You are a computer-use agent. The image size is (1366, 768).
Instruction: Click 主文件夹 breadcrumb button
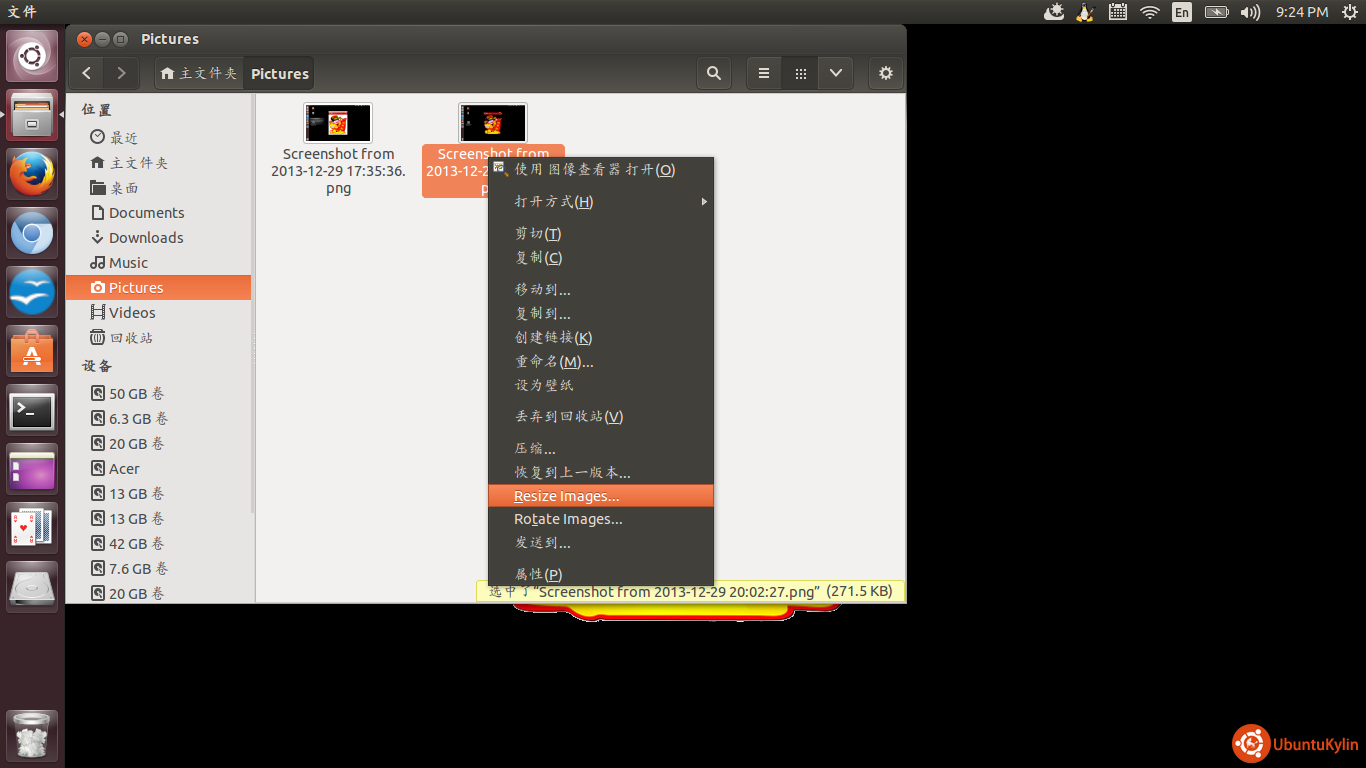(x=199, y=74)
